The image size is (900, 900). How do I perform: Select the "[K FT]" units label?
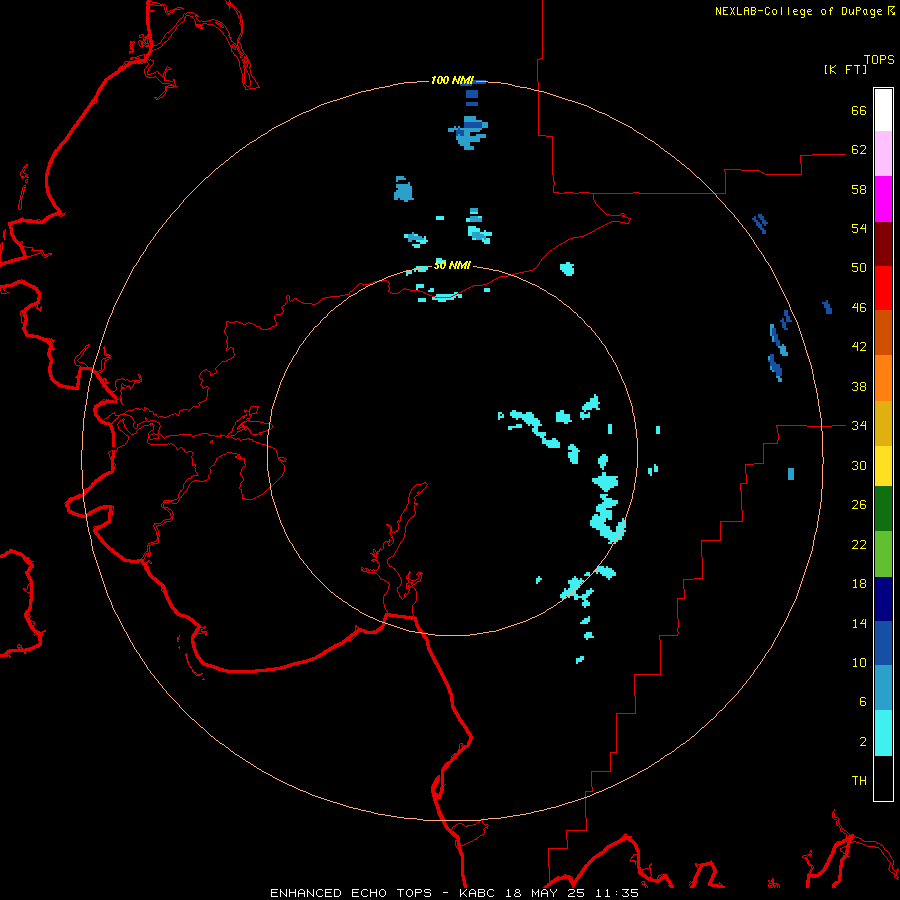point(845,69)
